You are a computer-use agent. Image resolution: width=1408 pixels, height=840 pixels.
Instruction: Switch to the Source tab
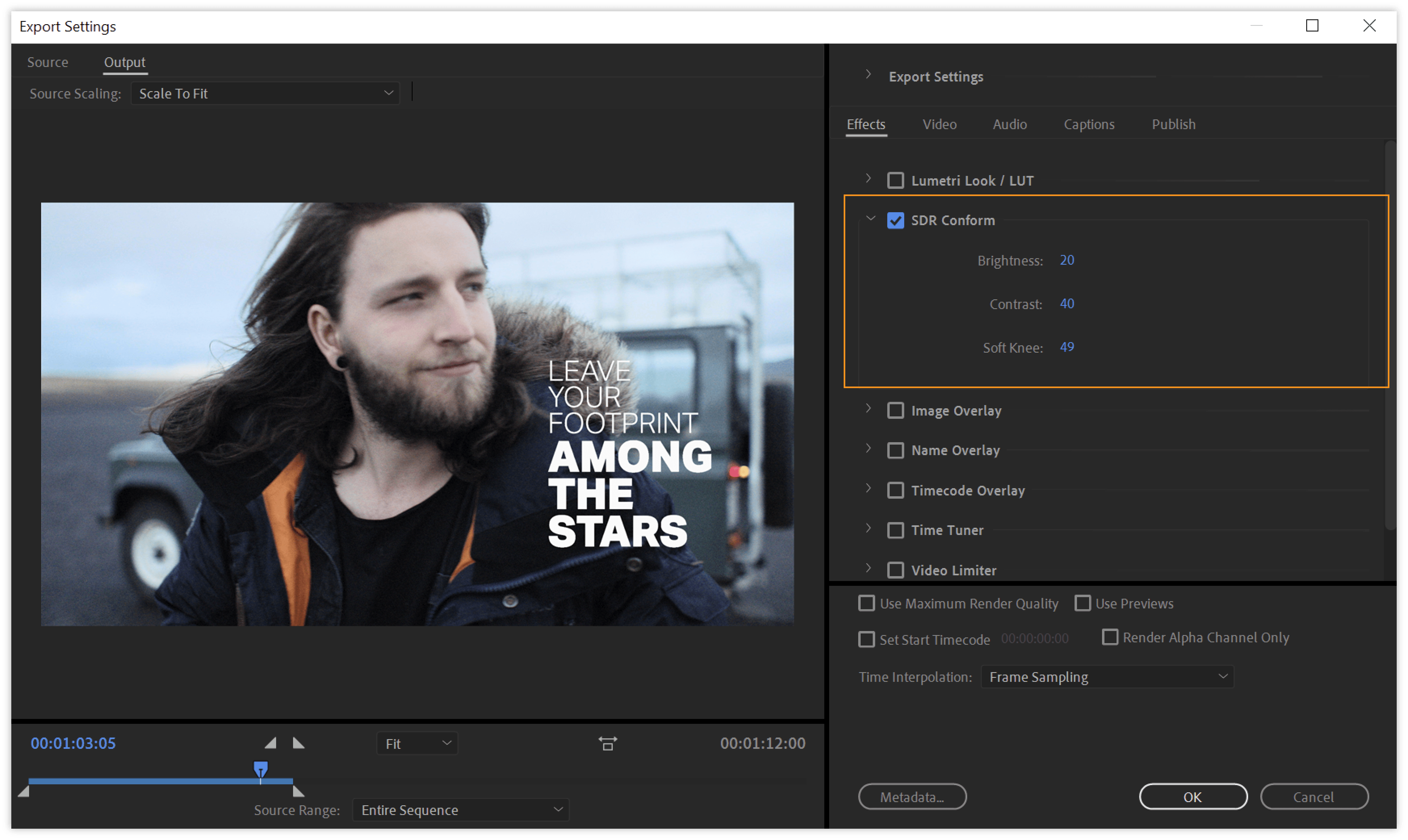[x=48, y=62]
